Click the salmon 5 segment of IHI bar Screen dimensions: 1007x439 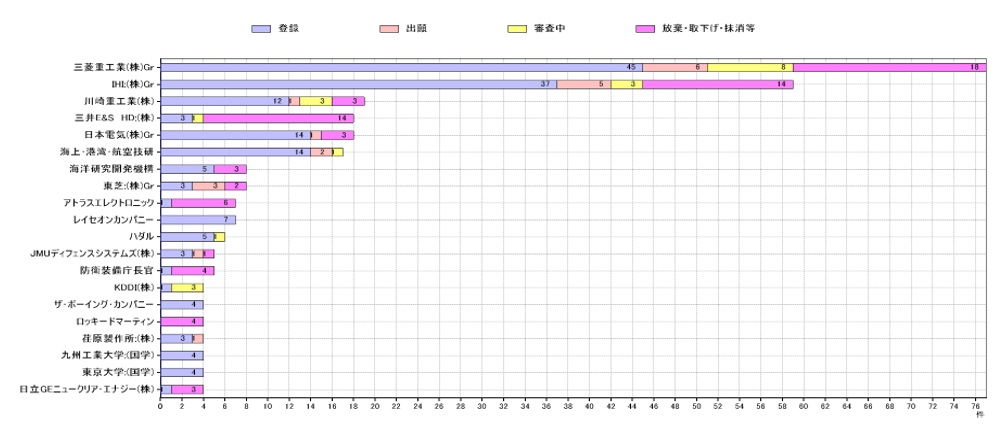pos(584,84)
